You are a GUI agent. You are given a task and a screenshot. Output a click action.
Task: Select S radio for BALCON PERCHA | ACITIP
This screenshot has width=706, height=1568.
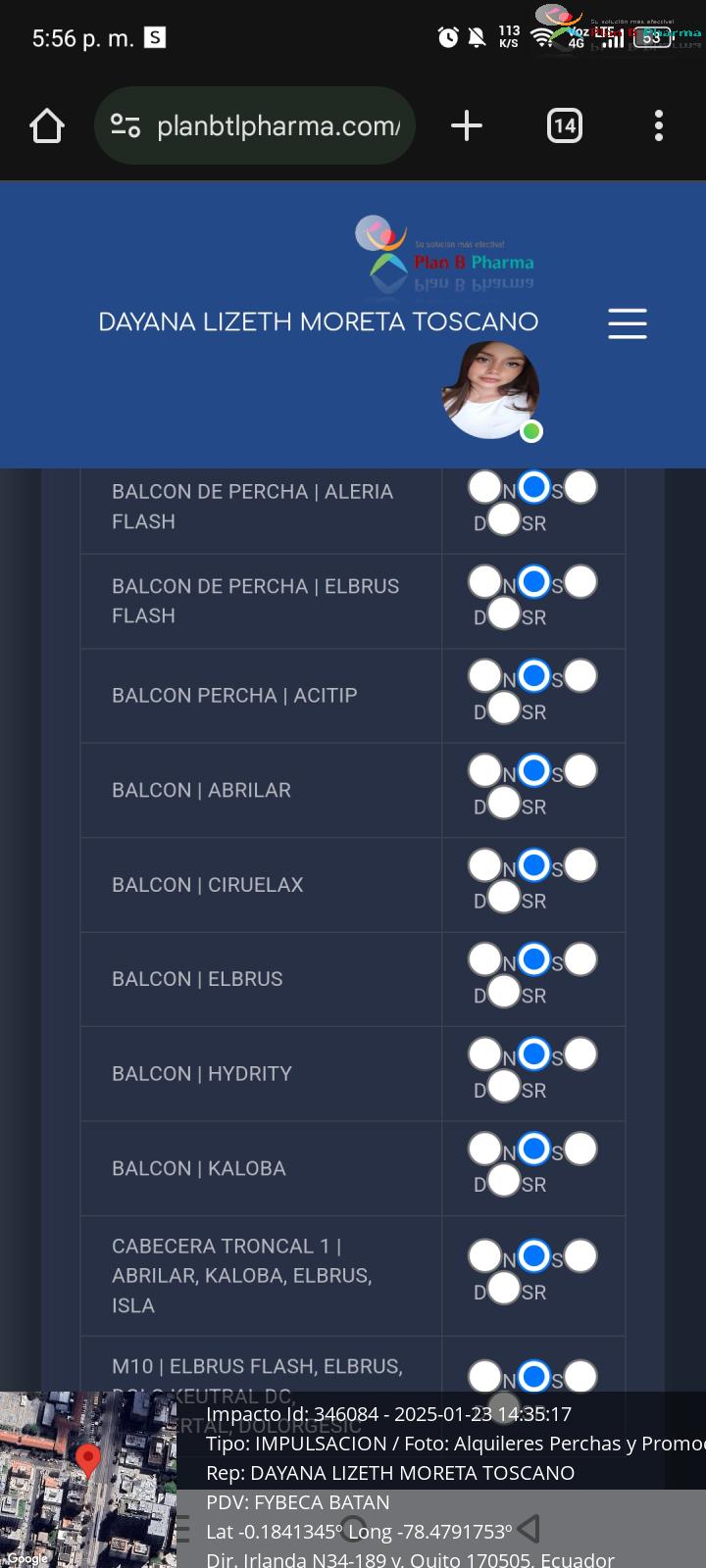[533, 676]
